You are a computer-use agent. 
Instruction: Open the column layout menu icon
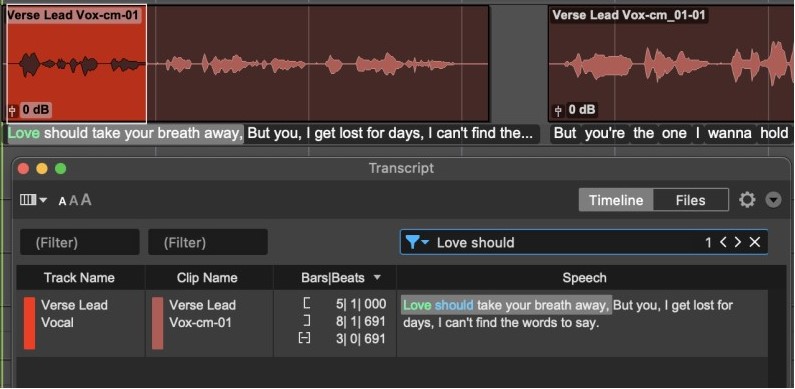click(x=33, y=200)
